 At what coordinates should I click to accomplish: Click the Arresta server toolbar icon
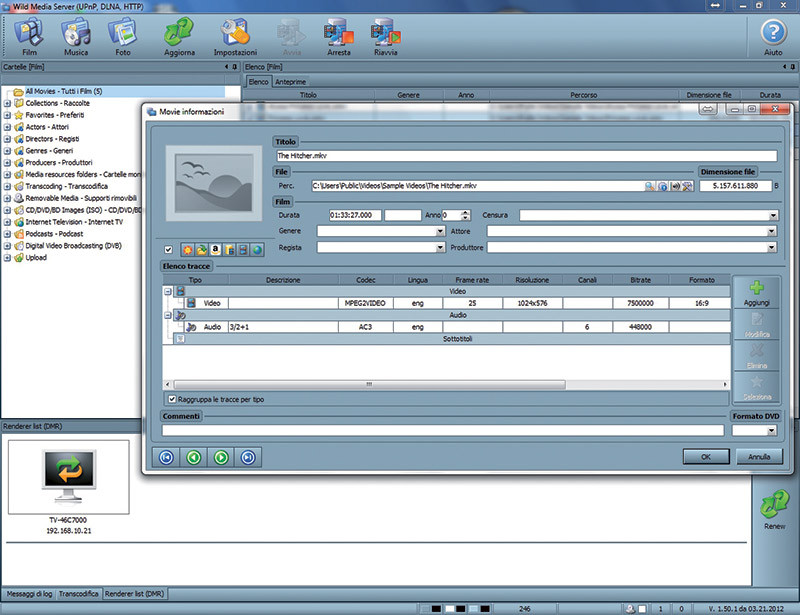point(339,37)
